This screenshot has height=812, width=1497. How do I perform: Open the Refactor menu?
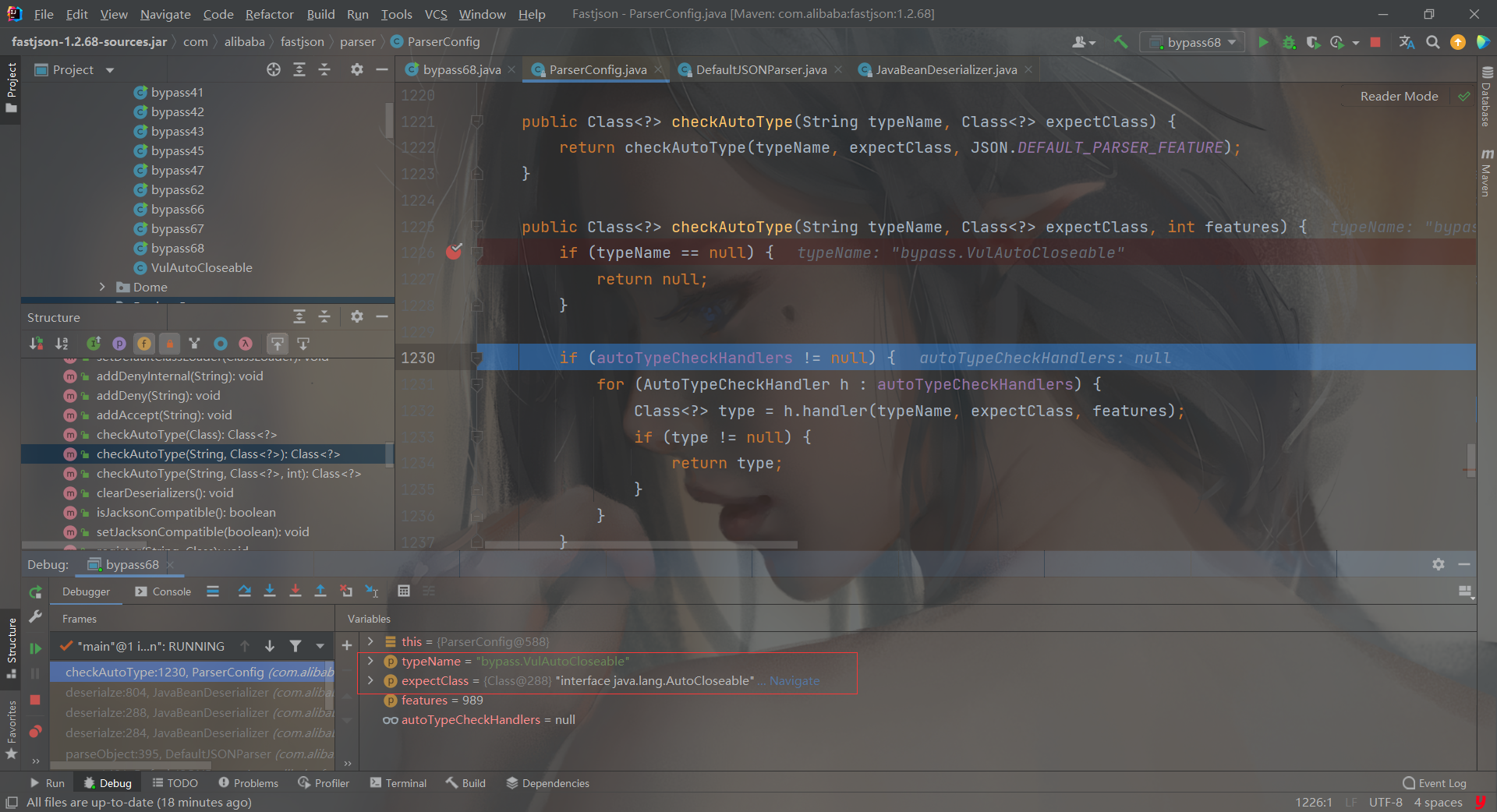[x=269, y=14]
